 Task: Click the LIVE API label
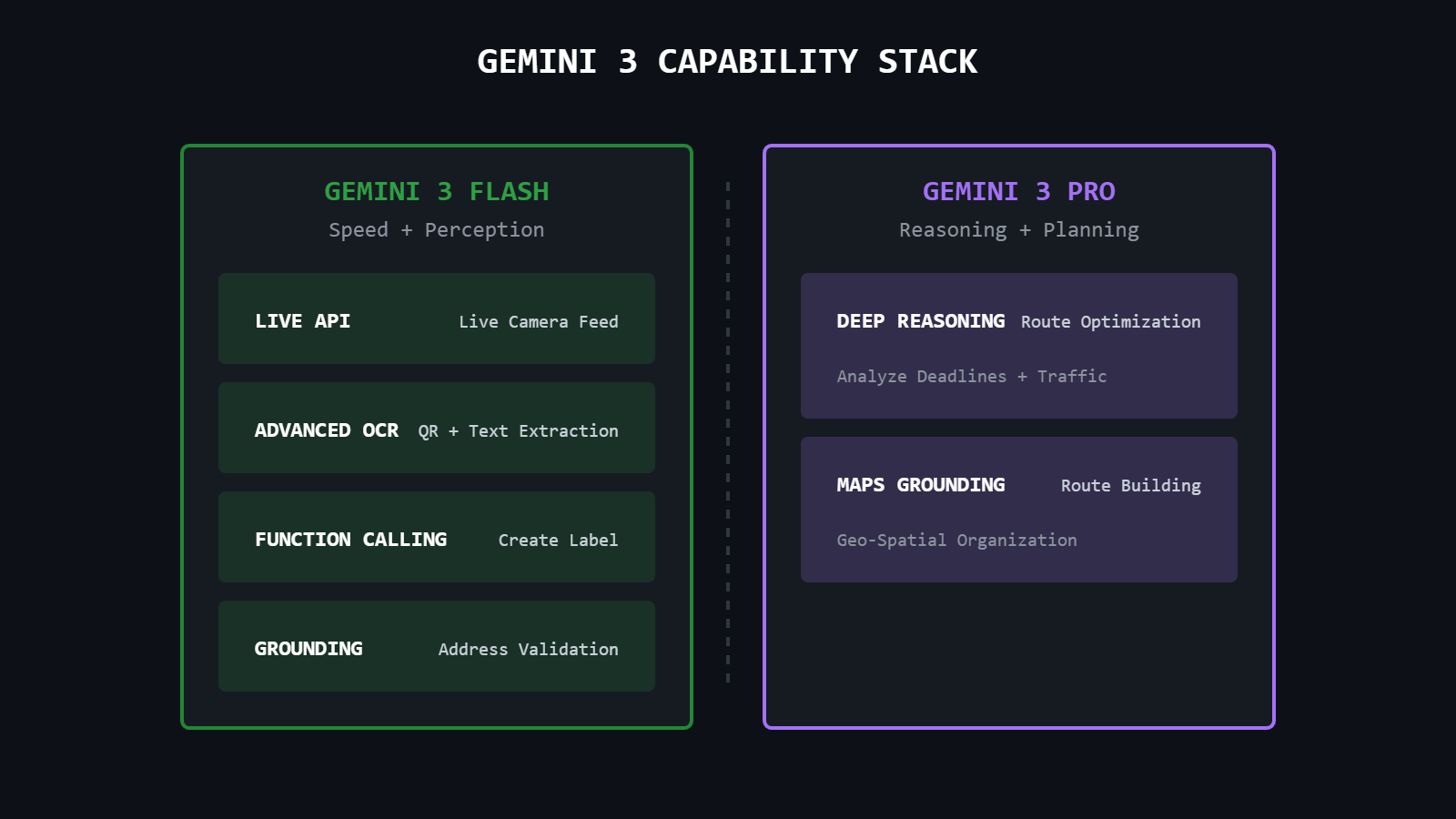[303, 321]
